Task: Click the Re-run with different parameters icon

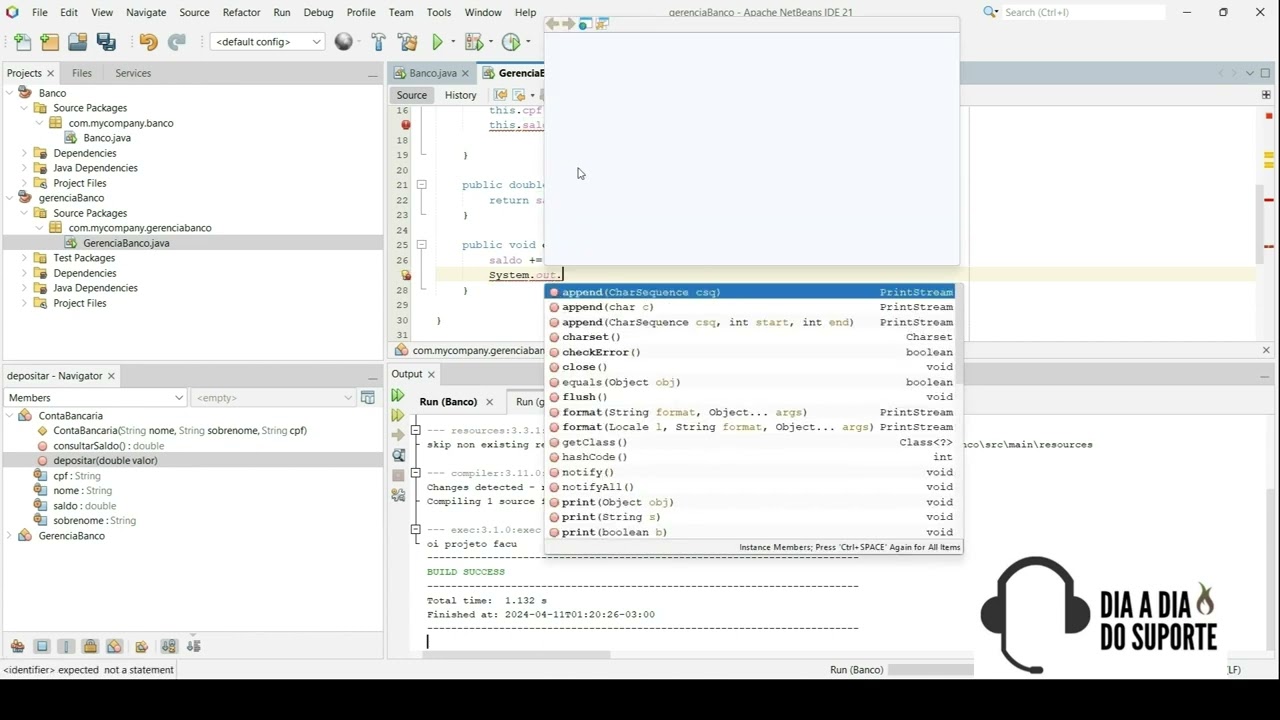Action: click(398, 415)
